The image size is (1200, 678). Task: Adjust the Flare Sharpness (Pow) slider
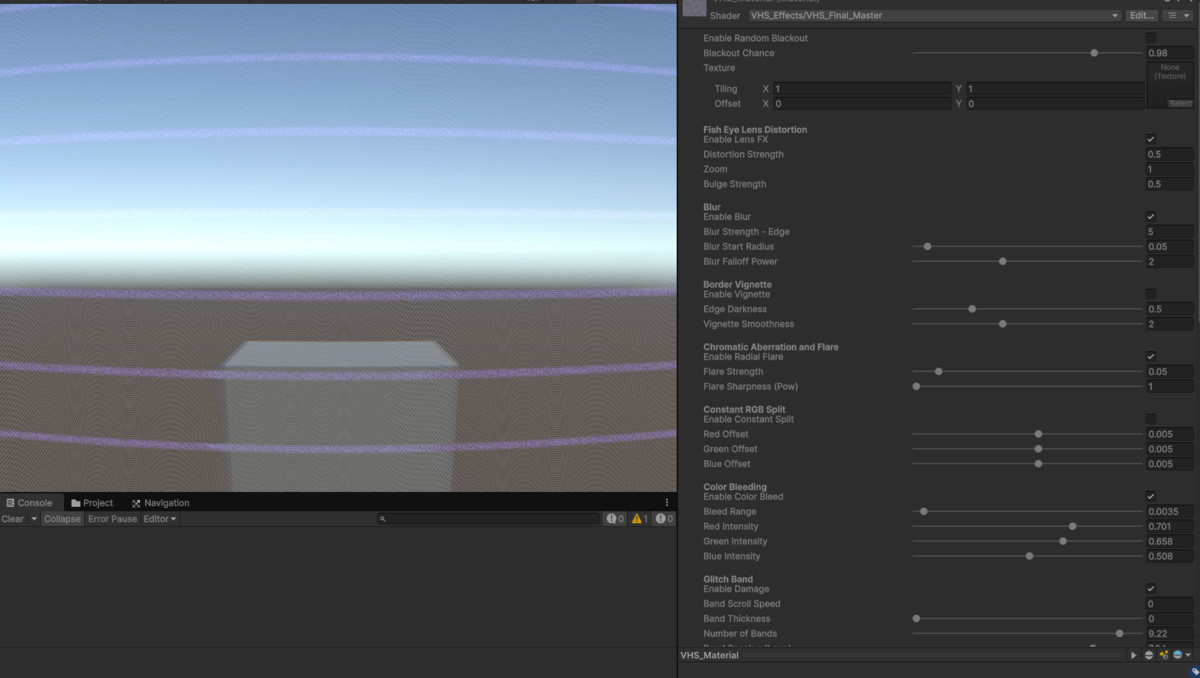(1027, 387)
